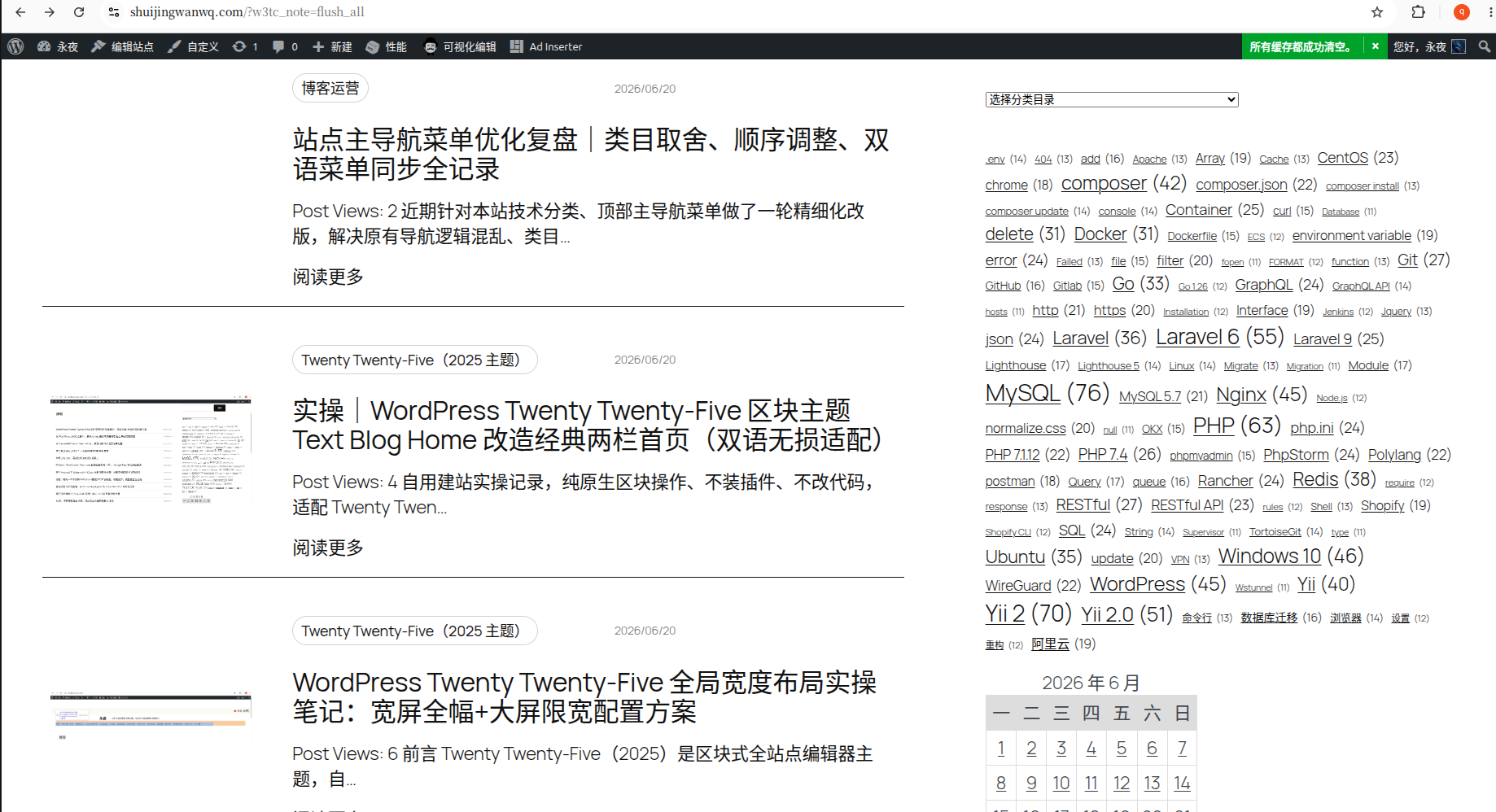
Task: Open the admin bar search magnifier
Action: (1485, 46)
